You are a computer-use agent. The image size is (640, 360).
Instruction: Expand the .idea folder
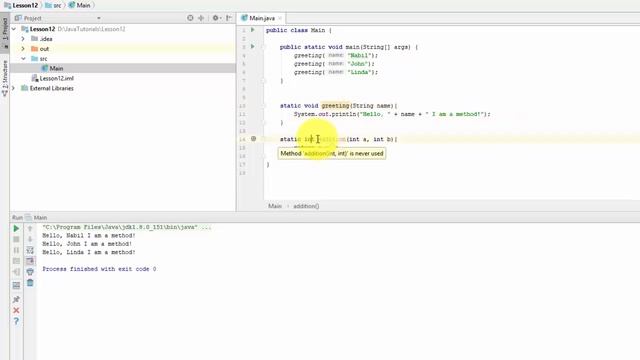[23, 39]
